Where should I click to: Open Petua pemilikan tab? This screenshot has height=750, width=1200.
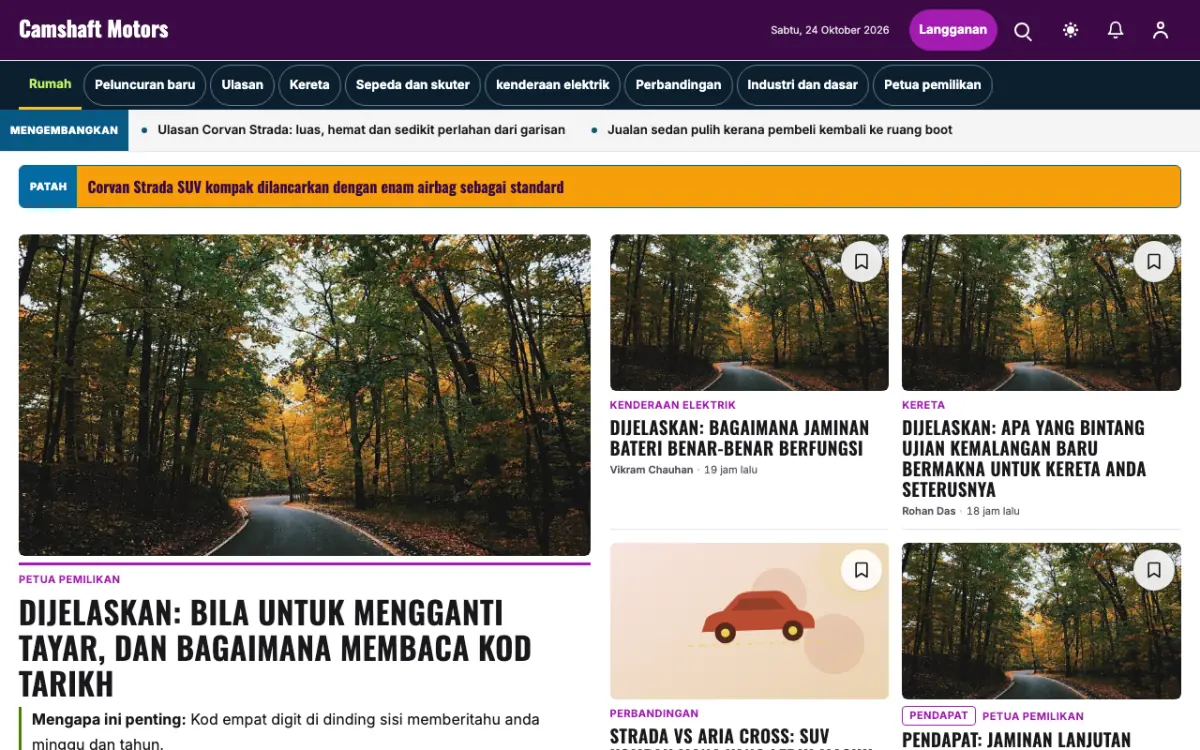(x=932, y=85)
